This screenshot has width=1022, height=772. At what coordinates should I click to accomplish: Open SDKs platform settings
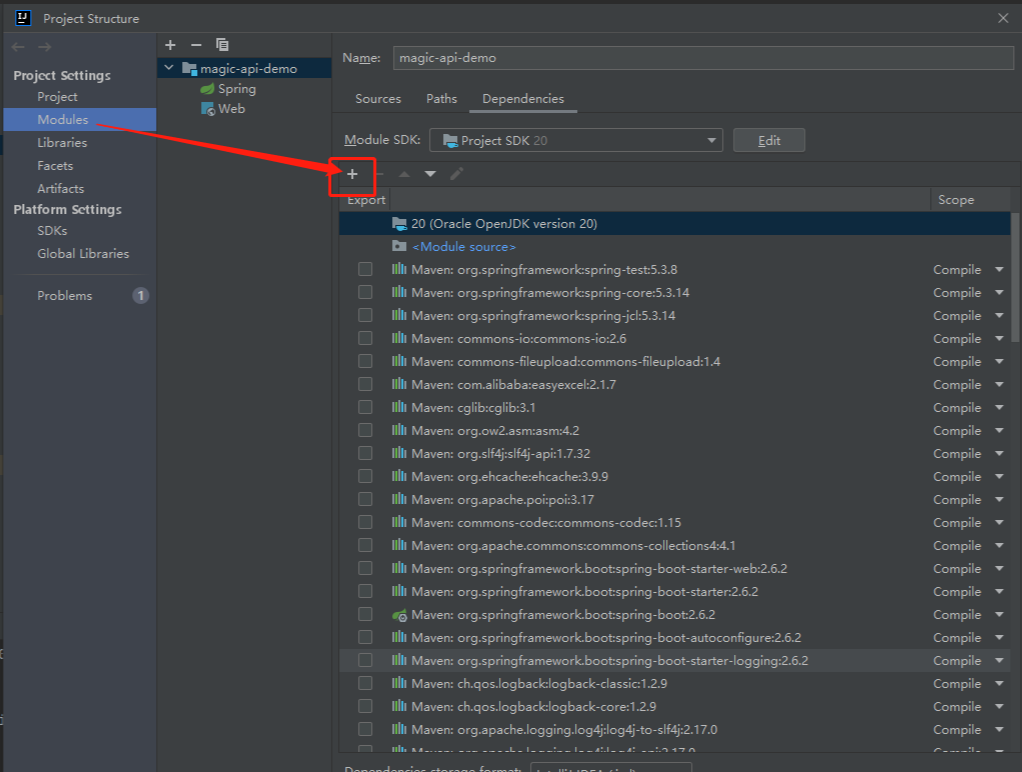click(x=52, y=231)
